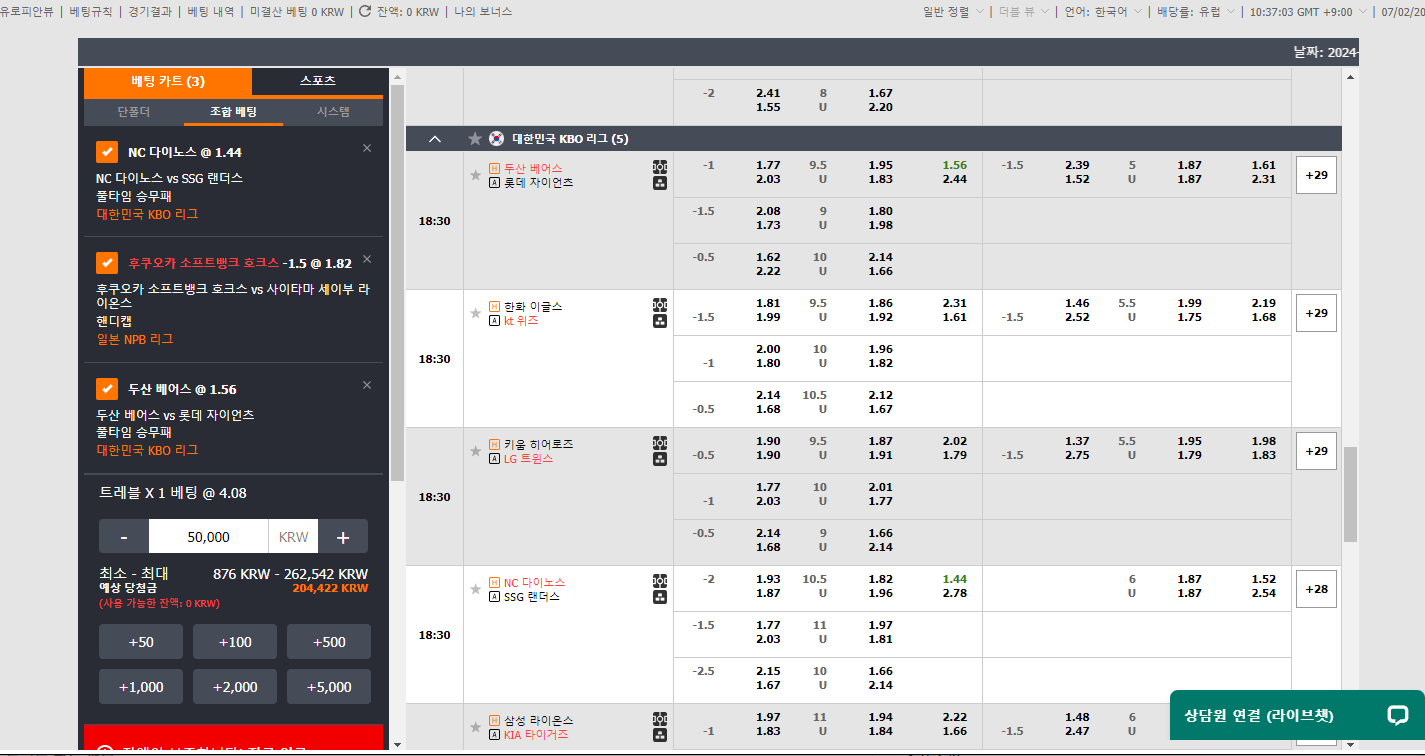Increase stake with the plus button
Image resolution: width=1425 pixels, height=756 pixels.
343,537
